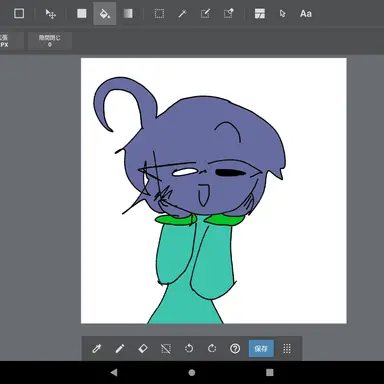This screenshot has height=384, width=384.
Task: Select the selection eraser tool
Action: [x=229, y=14]
